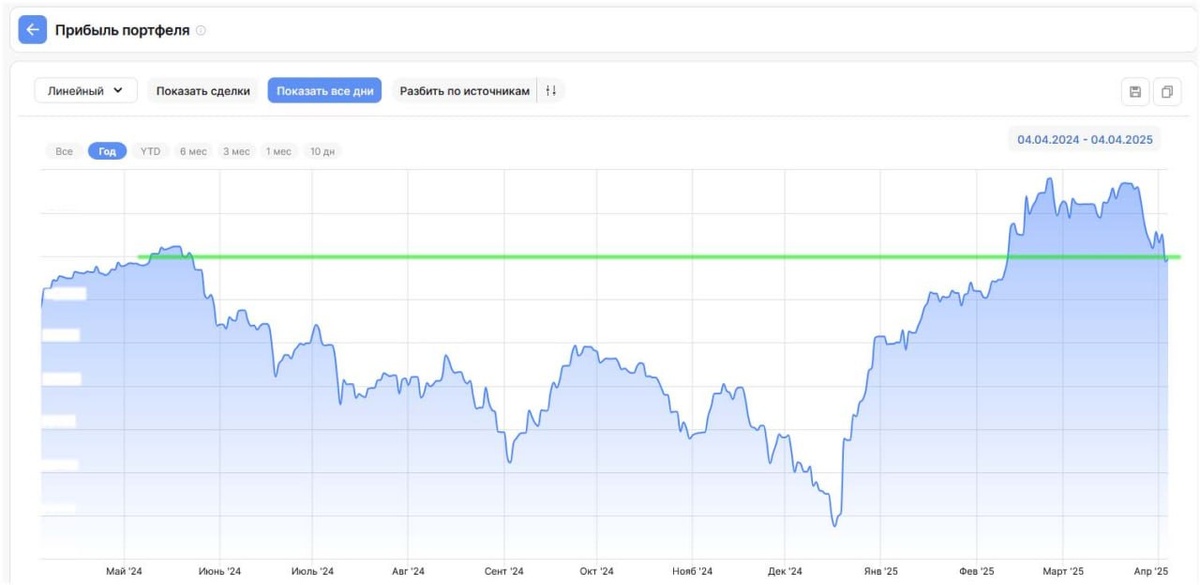Click the Прибыль портфеля title
Screen dimensions: 1200x585
coord(122,30)
